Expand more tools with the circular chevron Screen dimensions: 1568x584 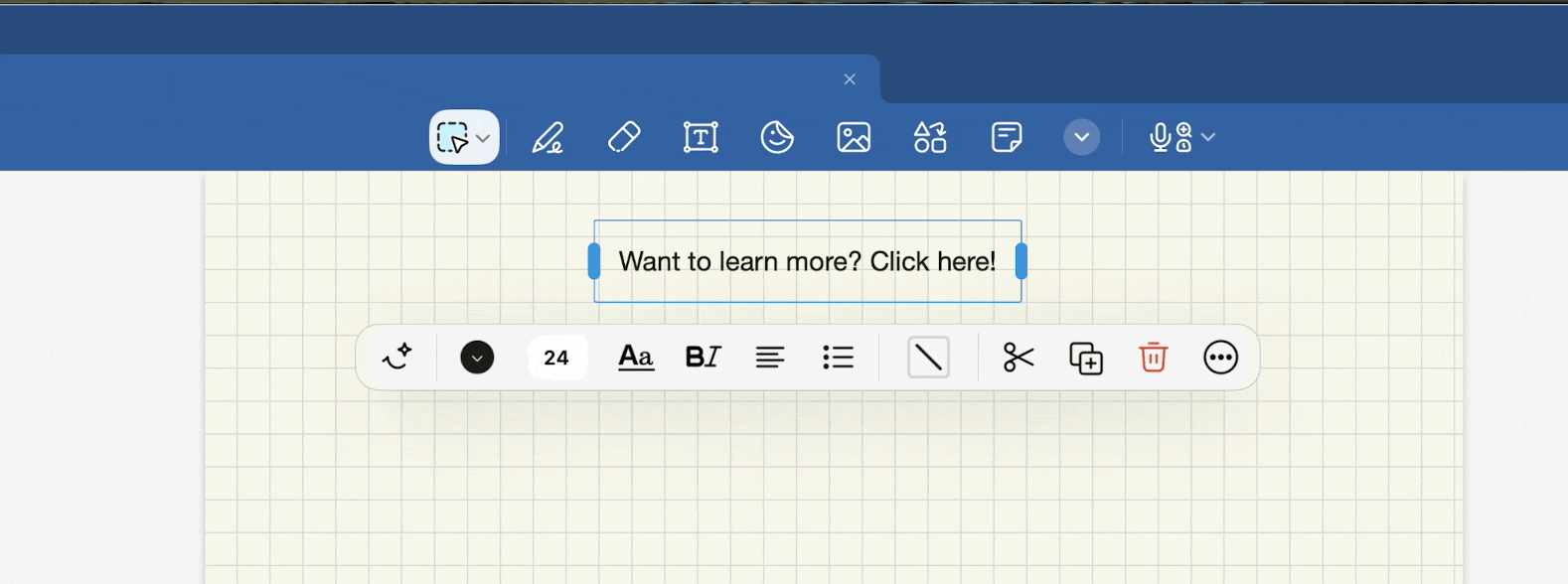[1082, 137]
